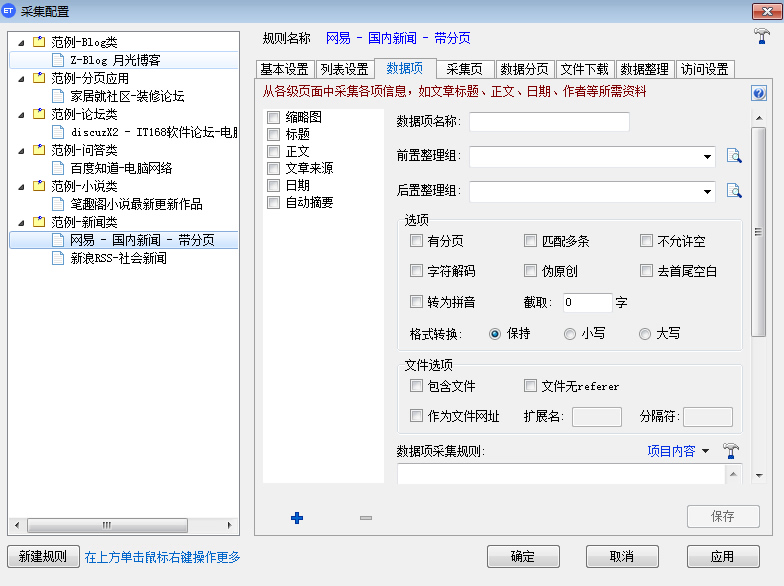Enable the 有分页 option
The width and height of the screenshot is (784, 586).
(x=416, y=241)
